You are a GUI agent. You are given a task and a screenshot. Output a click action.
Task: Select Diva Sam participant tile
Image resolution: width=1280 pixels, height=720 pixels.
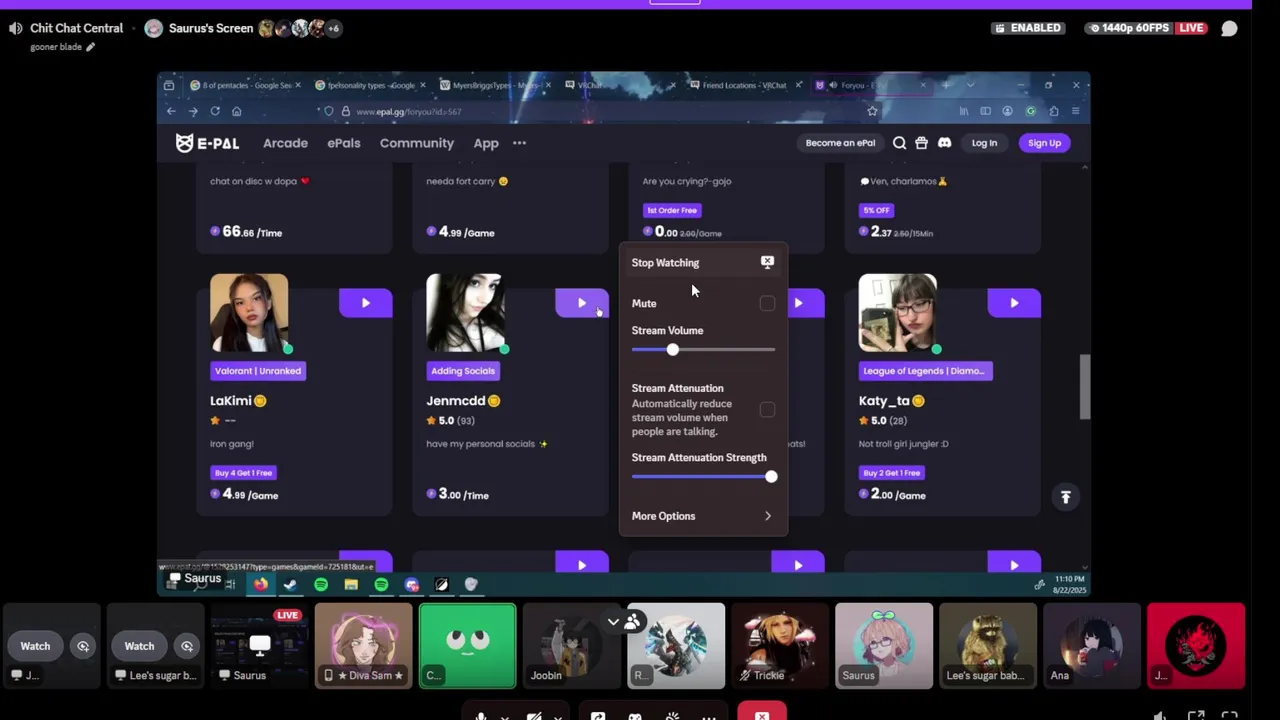tap(364, 646)
